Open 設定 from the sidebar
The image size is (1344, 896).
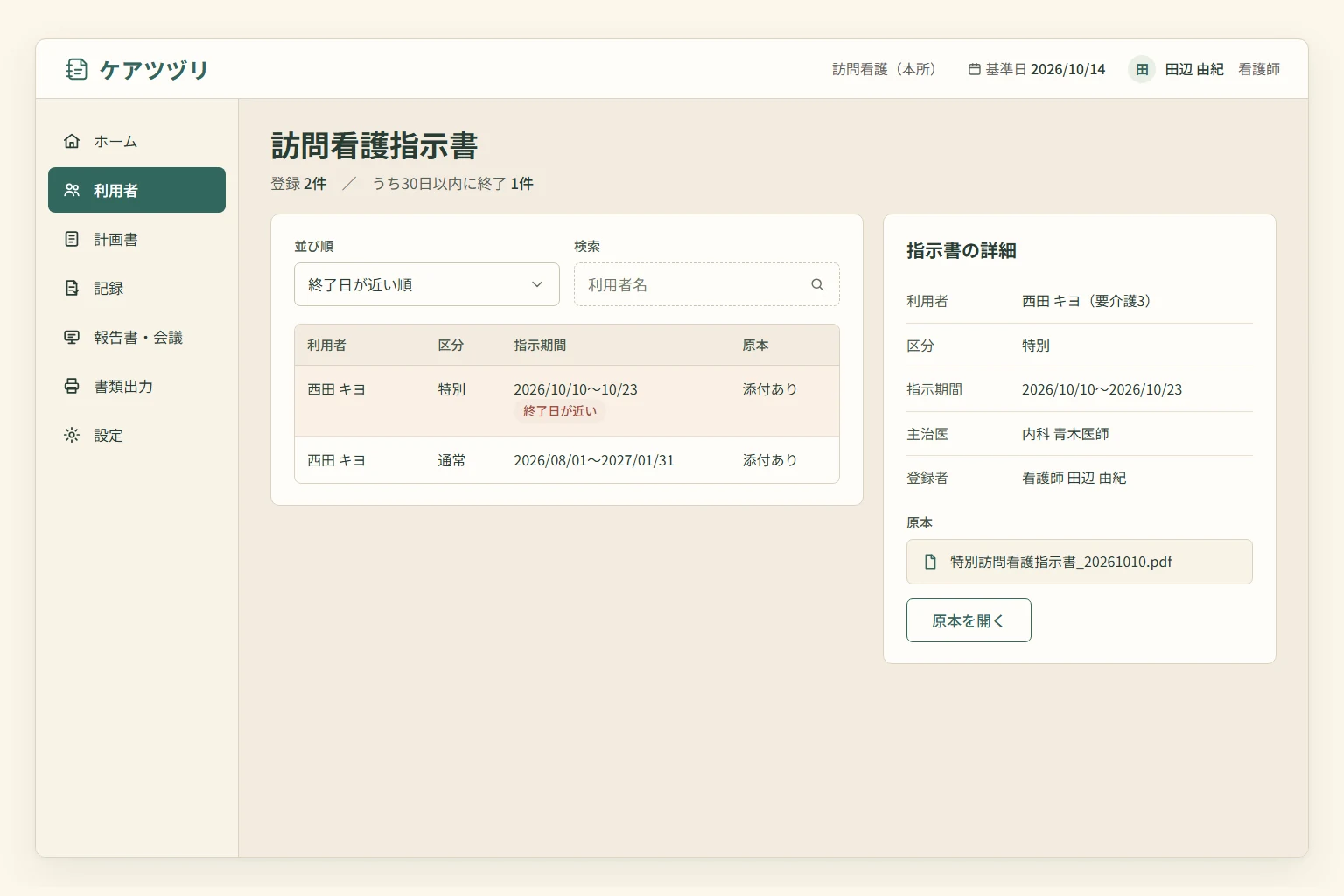(x=136, y=435)
